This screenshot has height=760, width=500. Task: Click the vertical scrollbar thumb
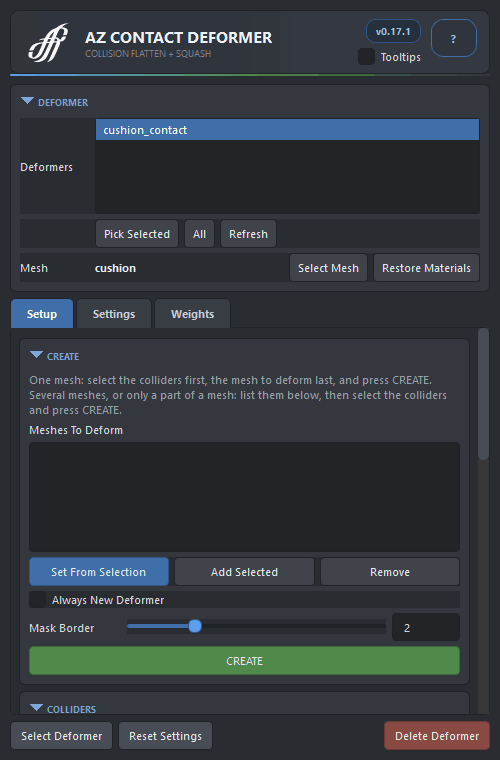[x=483, y=394]
